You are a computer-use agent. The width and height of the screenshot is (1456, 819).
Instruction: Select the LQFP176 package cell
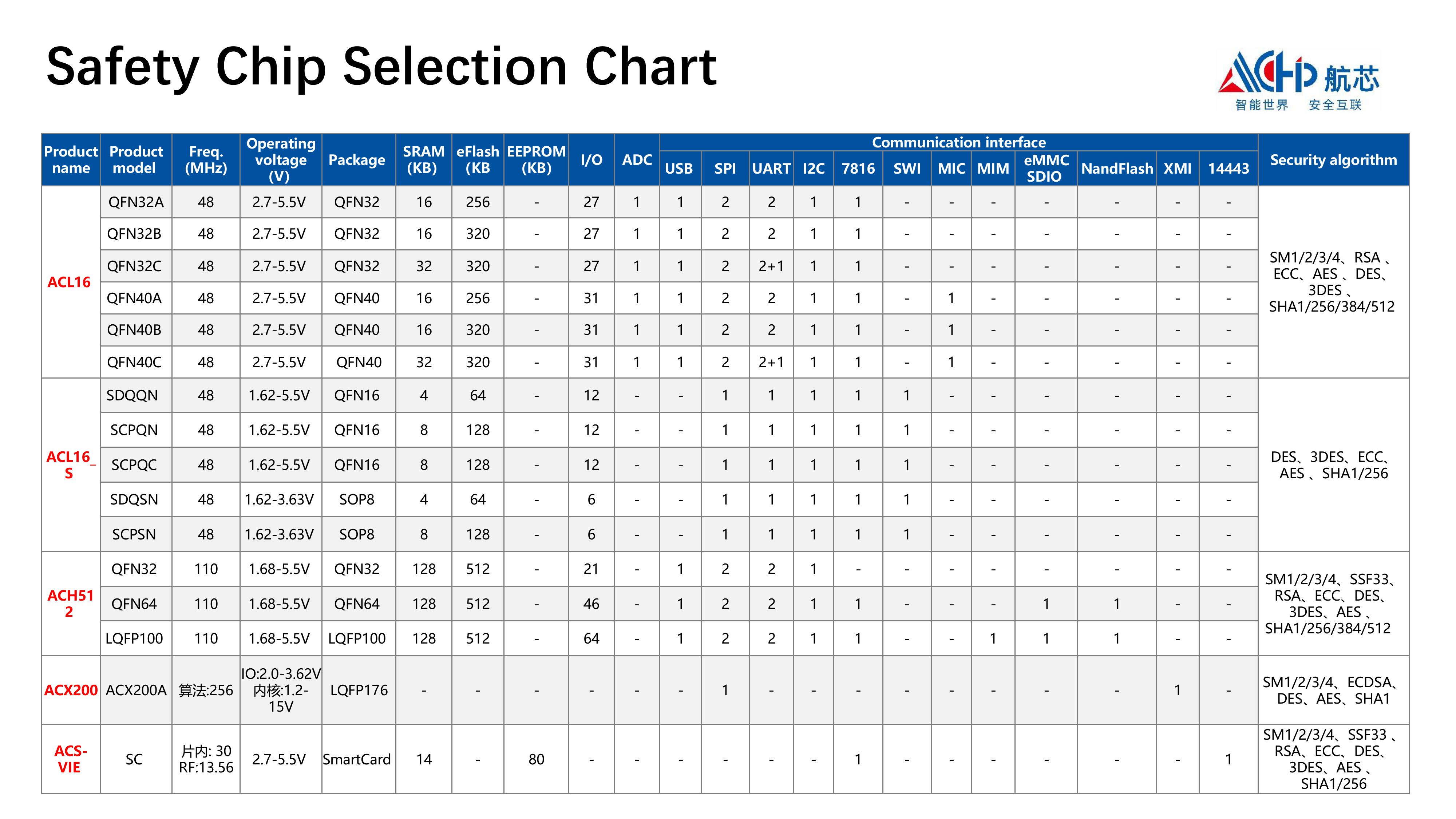(x=359, y=690)
